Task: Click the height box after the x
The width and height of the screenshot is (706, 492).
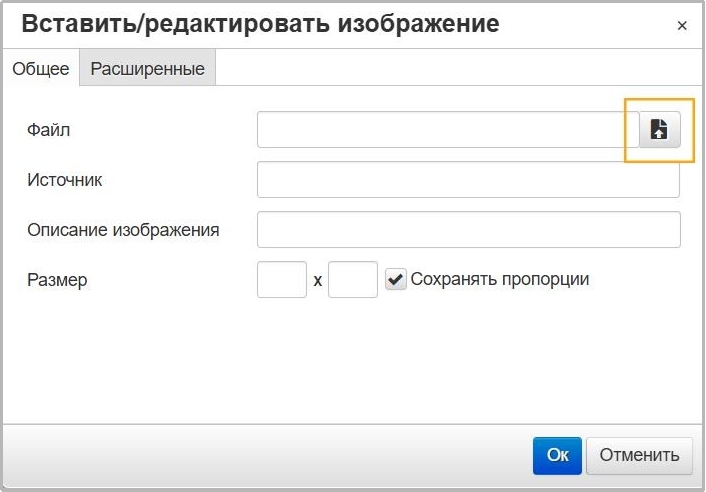Action: point(353,280)
